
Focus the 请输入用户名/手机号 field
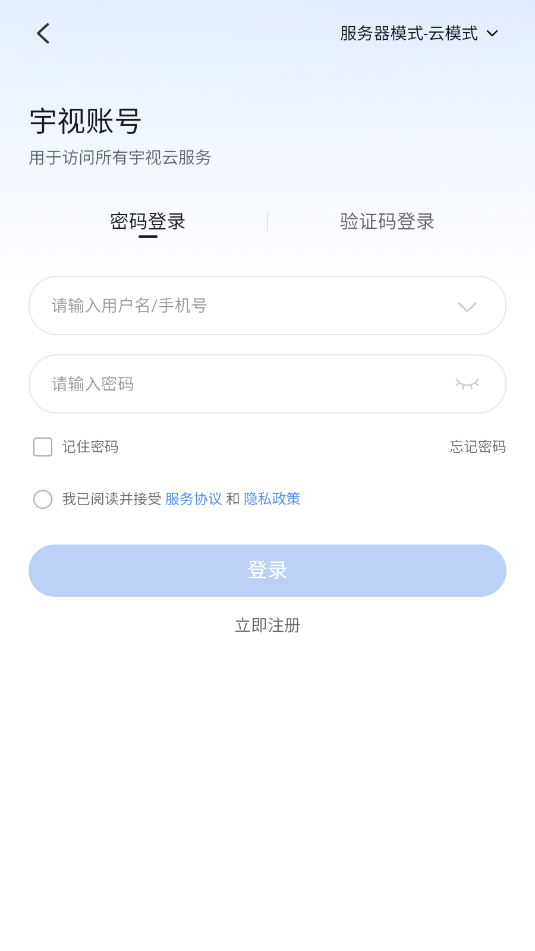[268, 306]
